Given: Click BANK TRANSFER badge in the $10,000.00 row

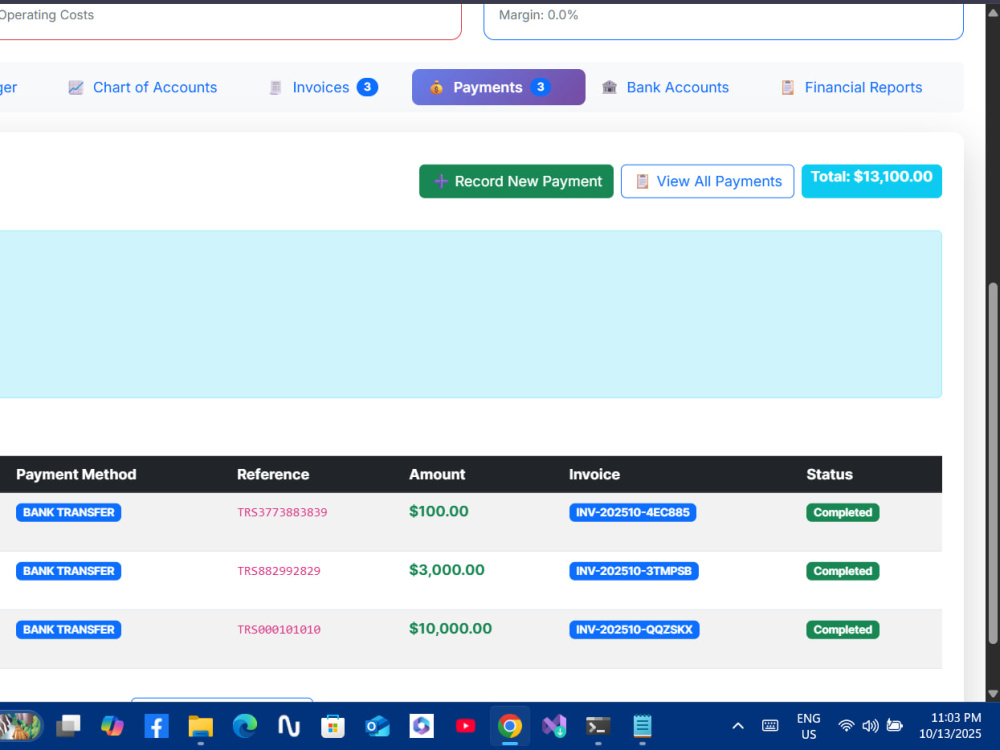Looking at the screenshot, I should (69, 630).
